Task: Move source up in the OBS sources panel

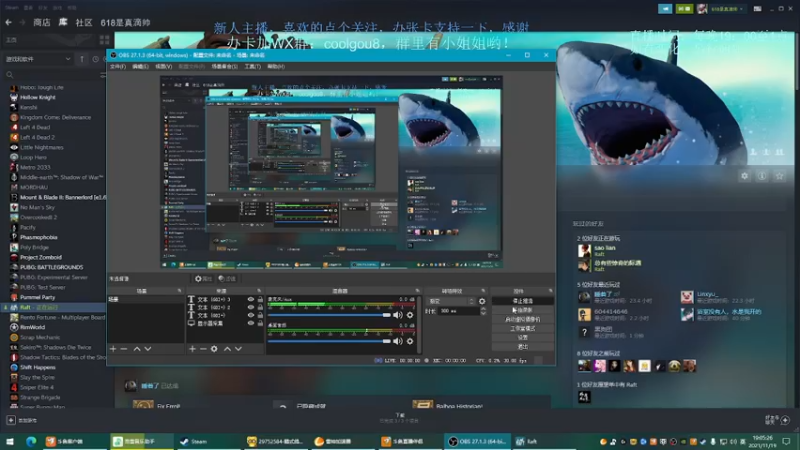Action: pyautogui.click(x=228, y=349)
